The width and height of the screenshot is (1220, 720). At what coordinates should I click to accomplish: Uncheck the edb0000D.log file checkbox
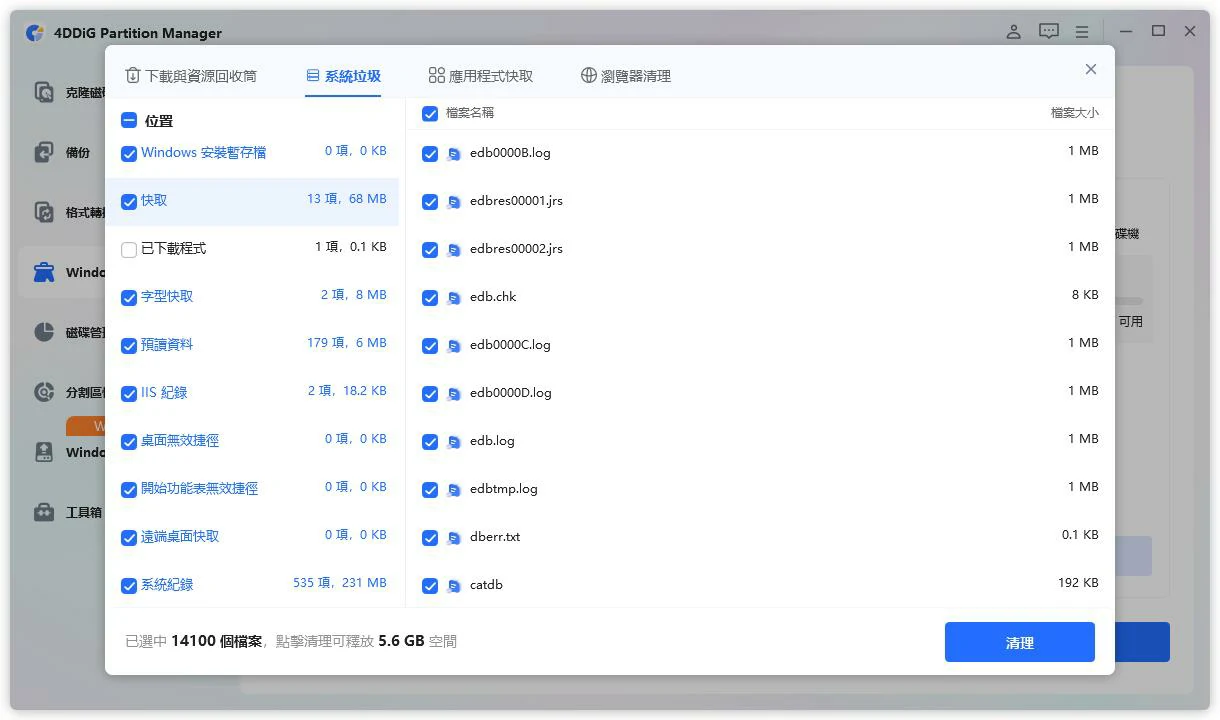pyautogui.click(x=430, y=394)
